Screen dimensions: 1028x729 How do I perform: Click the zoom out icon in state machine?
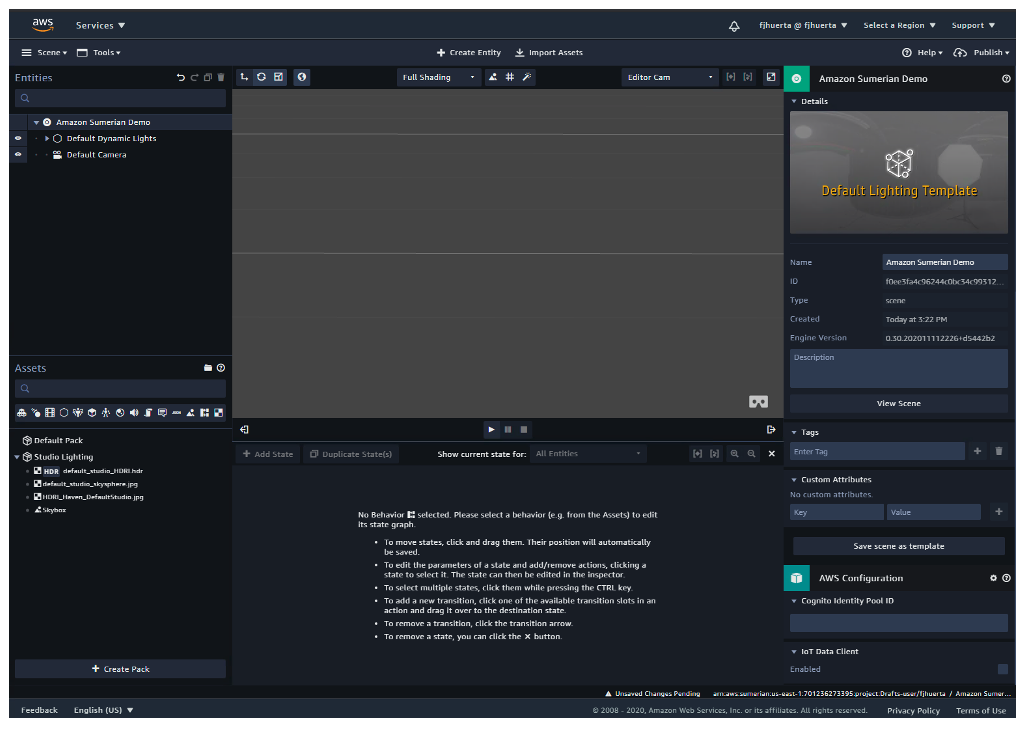(751, 454)
